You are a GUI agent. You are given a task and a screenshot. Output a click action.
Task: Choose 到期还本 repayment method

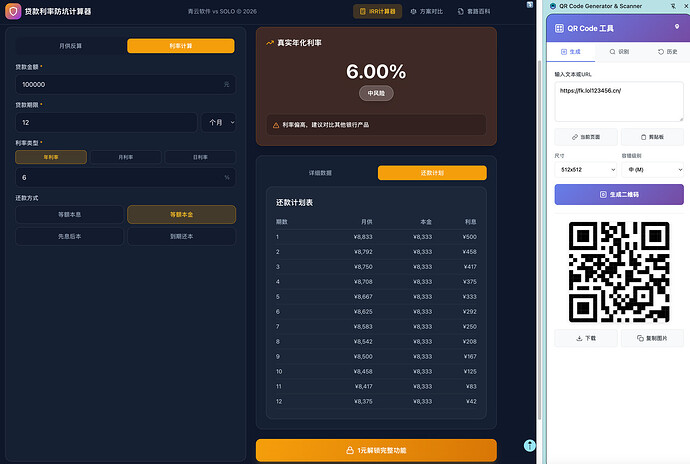pos(181,236)
